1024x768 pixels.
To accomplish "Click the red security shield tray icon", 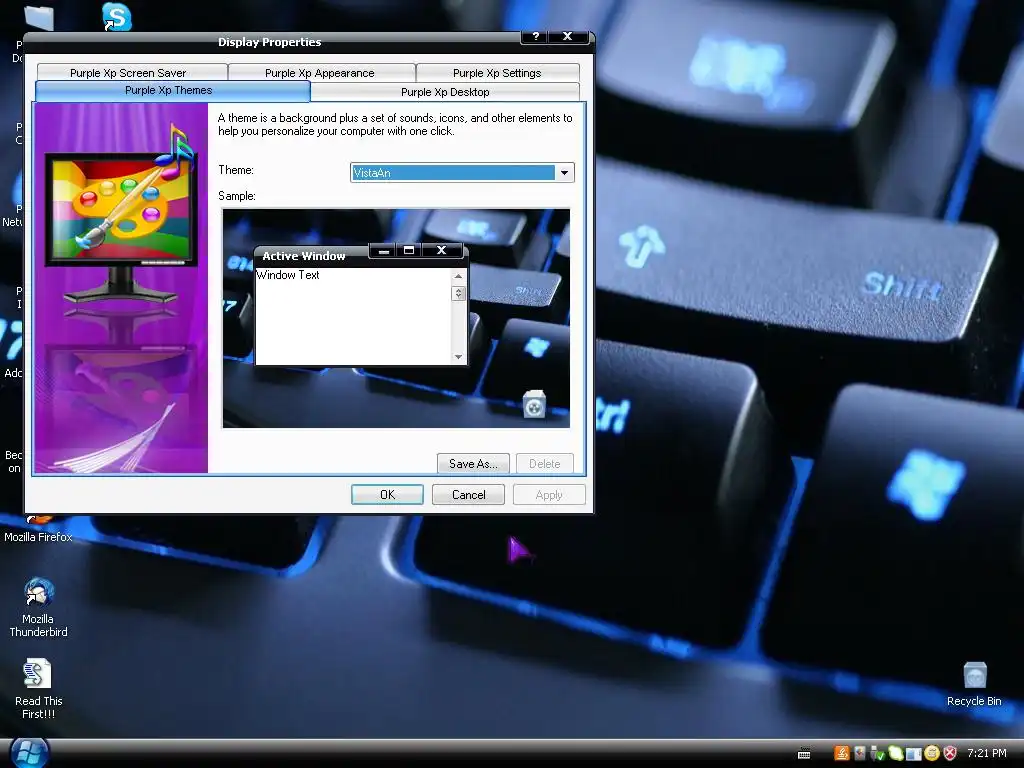I will [950, 753].
